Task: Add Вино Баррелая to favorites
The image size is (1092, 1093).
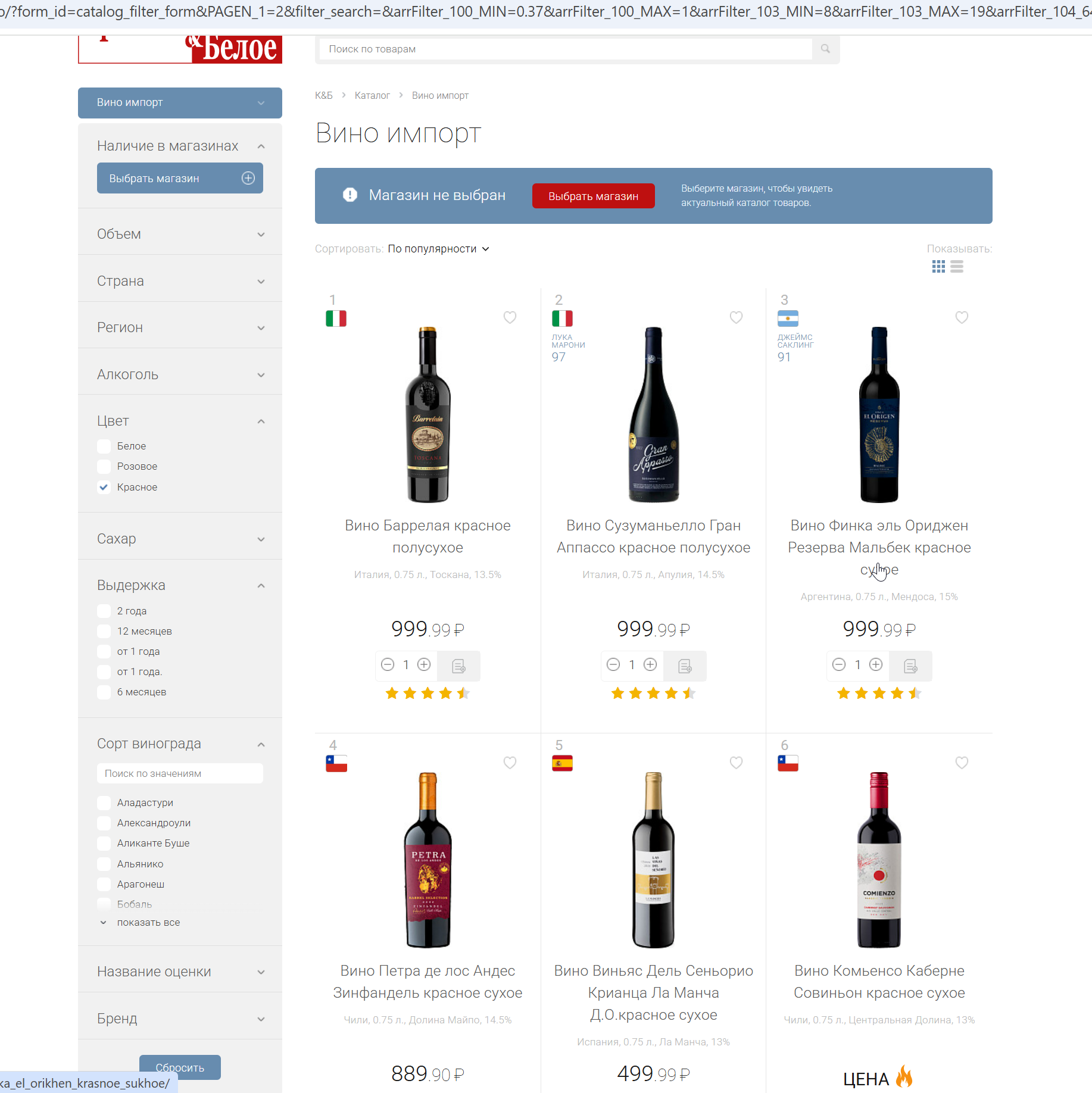Action: coord(510,317)
